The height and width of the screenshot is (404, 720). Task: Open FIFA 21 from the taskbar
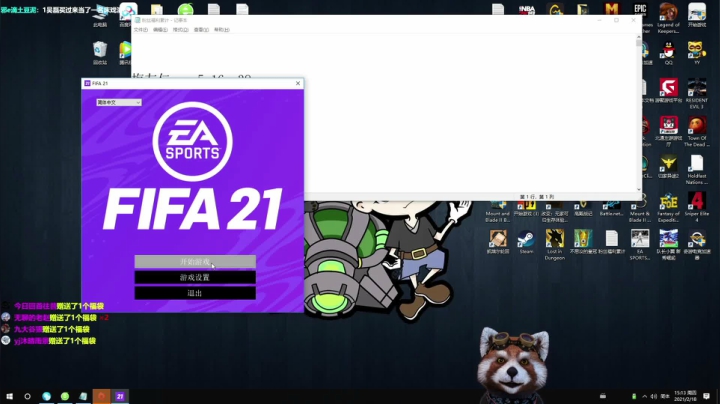(120, 396)
